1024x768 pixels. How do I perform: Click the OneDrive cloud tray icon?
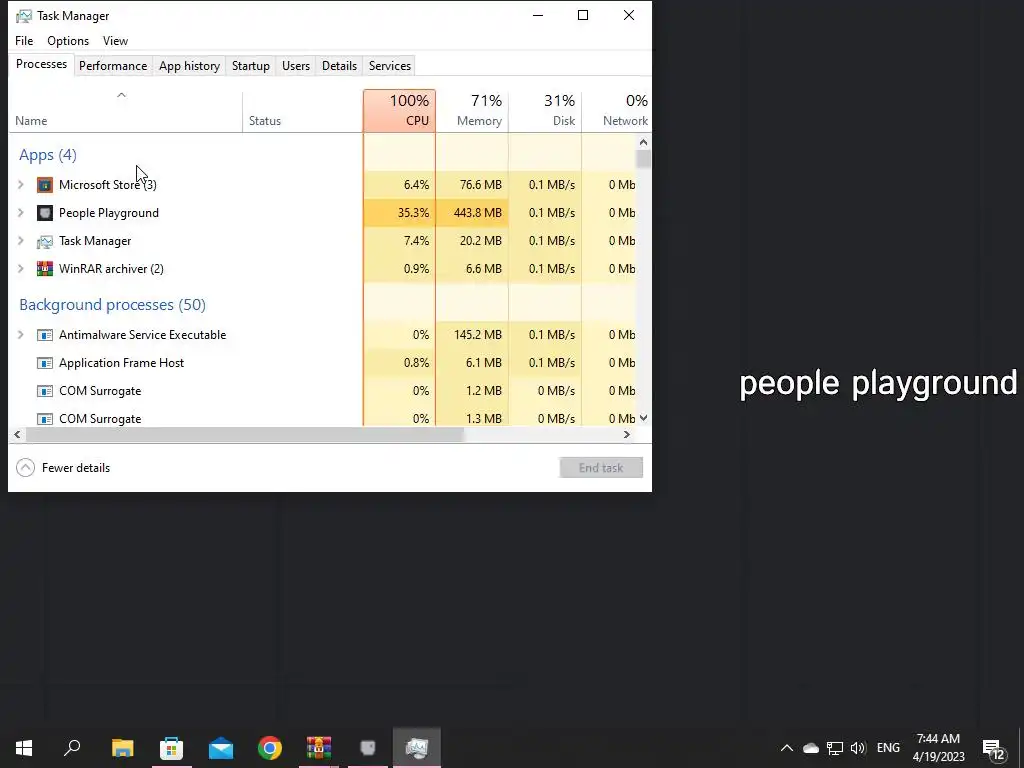click(x=810, y=748)
